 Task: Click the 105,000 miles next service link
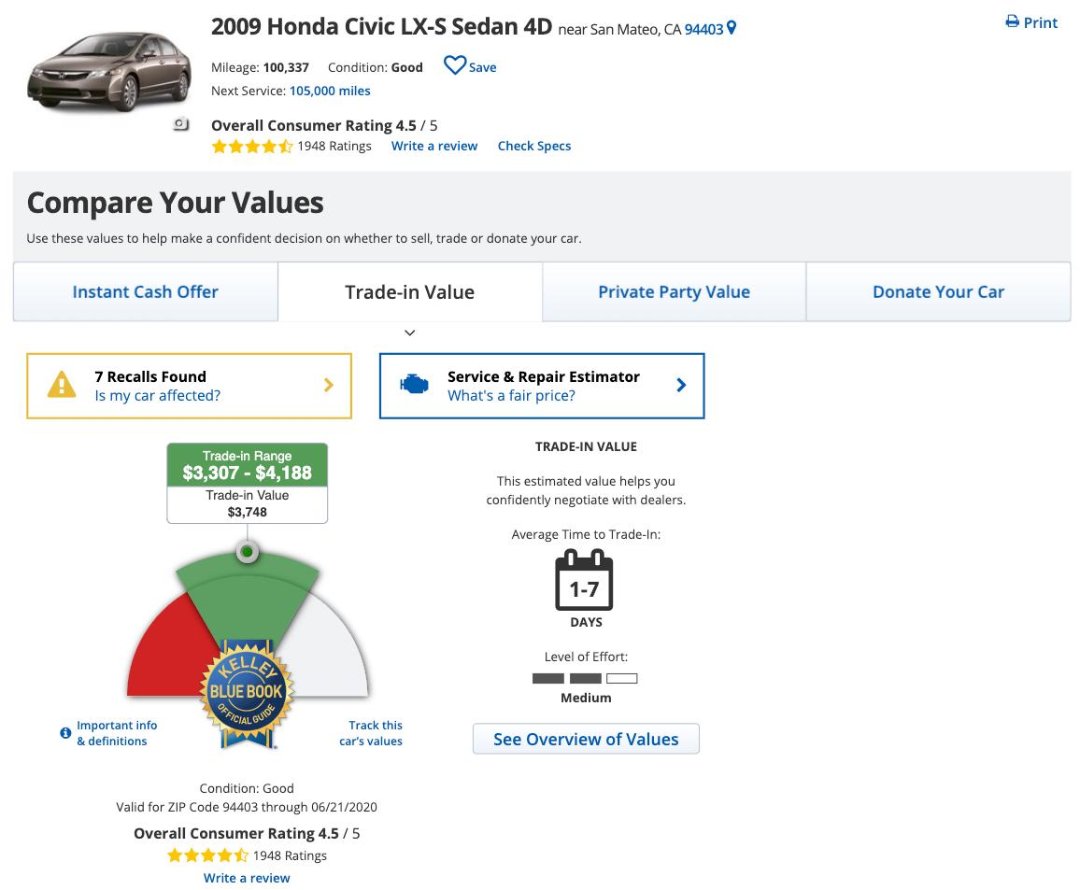pos(330,91)
